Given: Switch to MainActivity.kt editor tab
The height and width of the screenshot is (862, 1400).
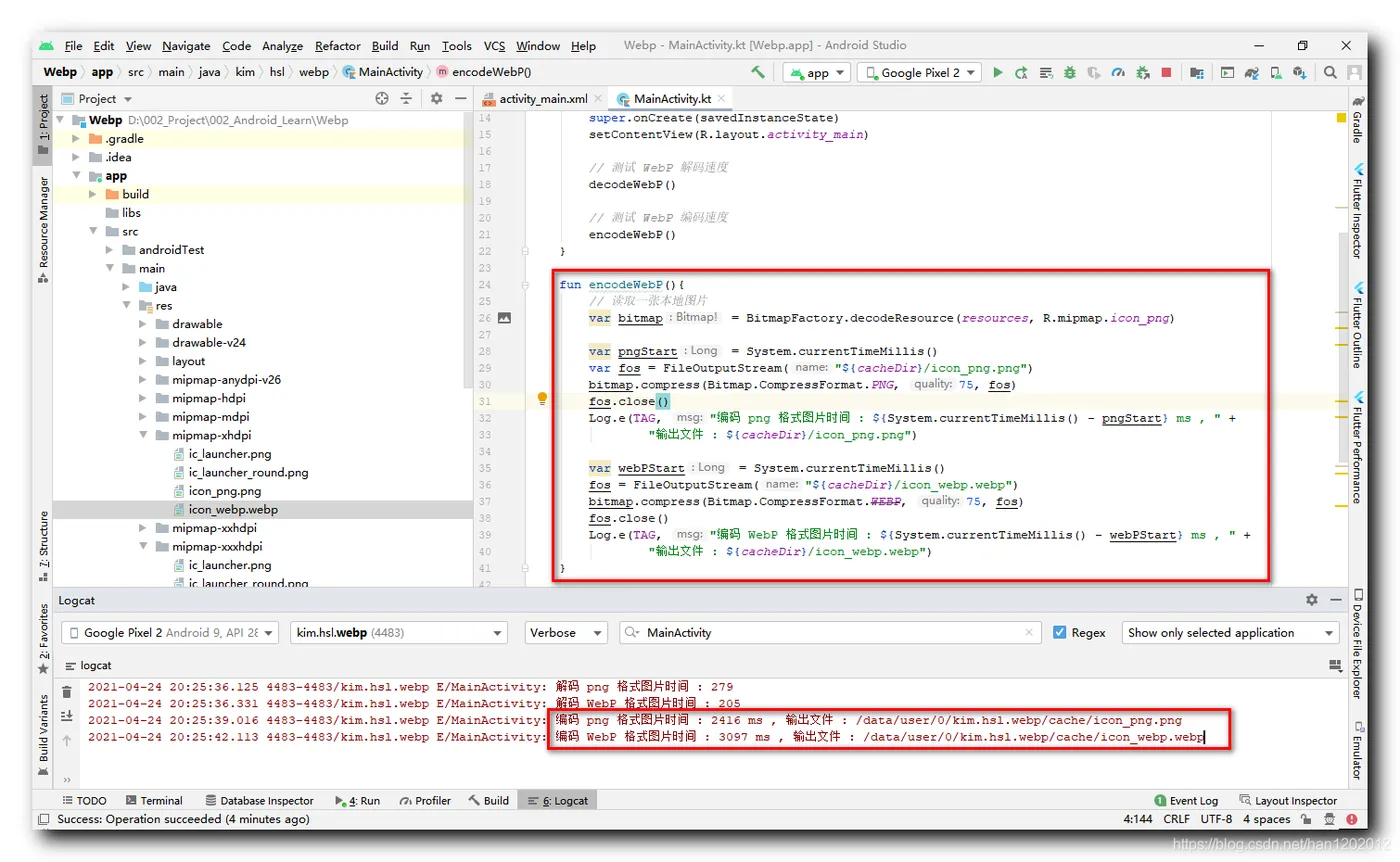Looking at the screenshot, I should [x=670, y=99].
